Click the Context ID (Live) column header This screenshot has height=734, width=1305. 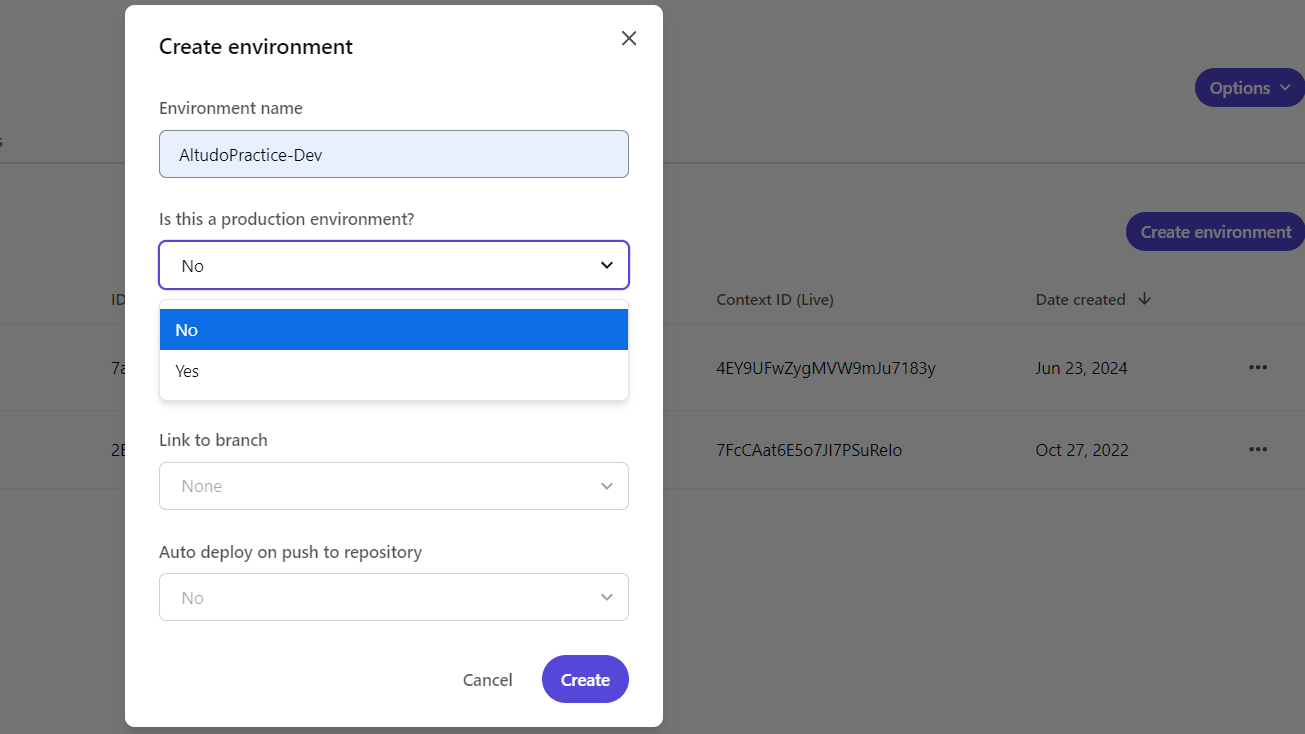(x=775, y=300)
